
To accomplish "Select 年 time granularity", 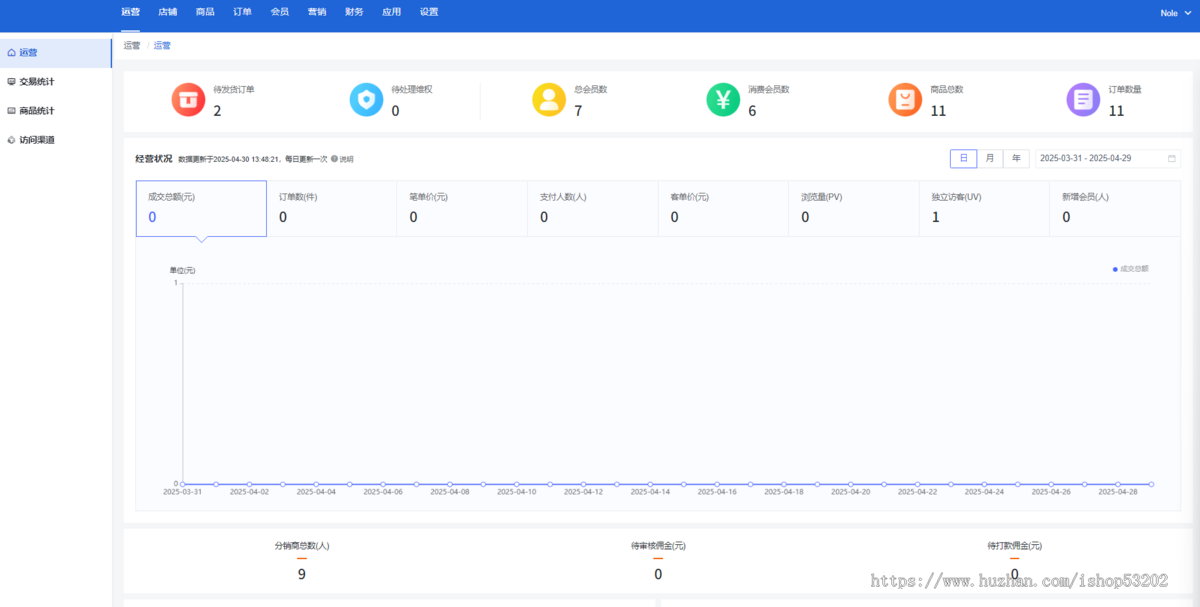I will (x=1016, y=159).
